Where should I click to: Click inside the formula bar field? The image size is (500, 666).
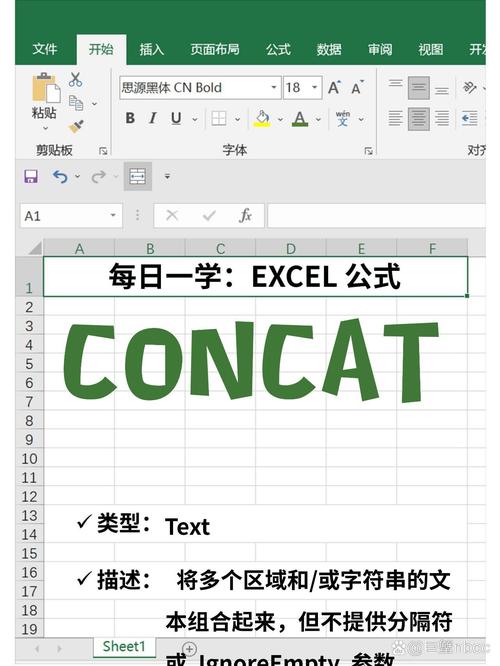coord(376,216)
